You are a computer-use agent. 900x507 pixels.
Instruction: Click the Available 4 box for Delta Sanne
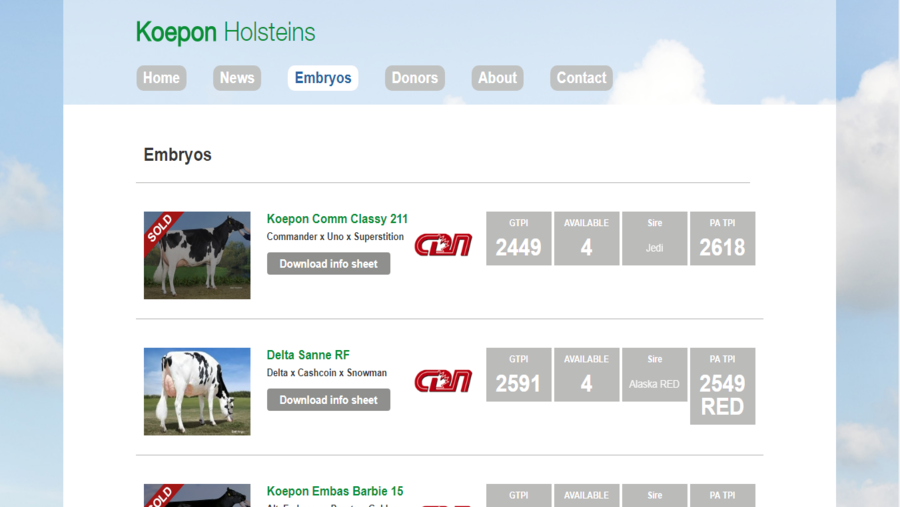587,374
